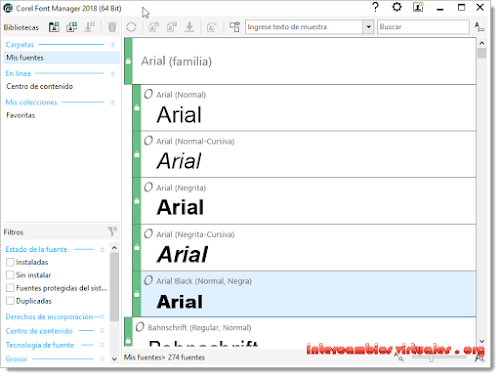
Task: Click the install font icon
Action: click(x=153, y=27)
